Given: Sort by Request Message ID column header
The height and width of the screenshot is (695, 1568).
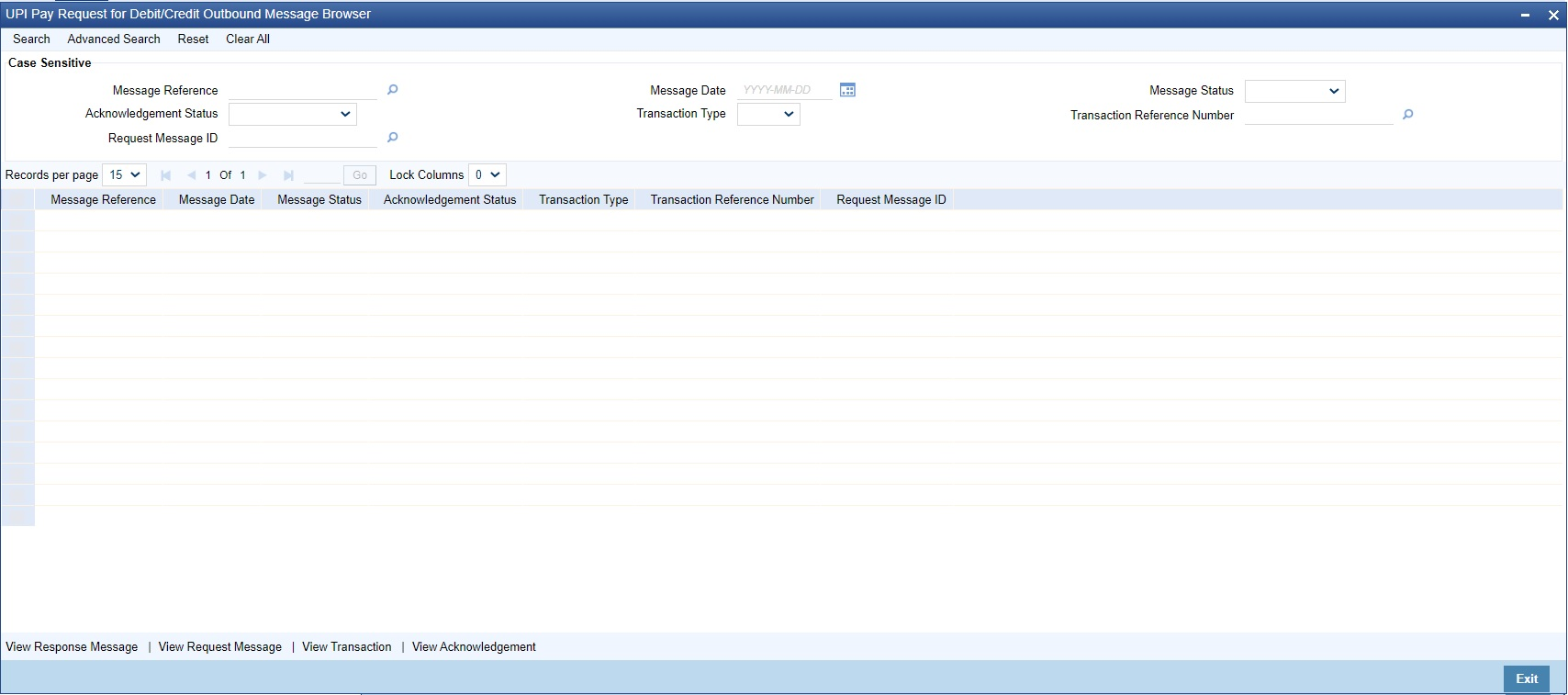Looking at the screenshot, I should pyautogui.click(x=891, y=199).
